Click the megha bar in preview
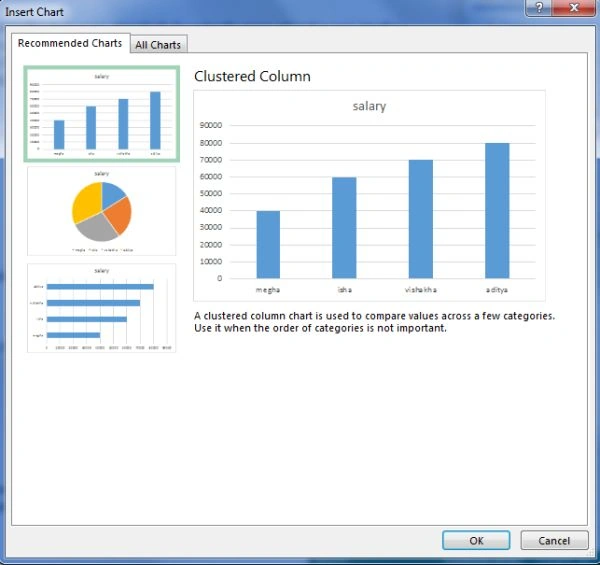The width and height of the screenshot is (600, 565). (268, 244)
